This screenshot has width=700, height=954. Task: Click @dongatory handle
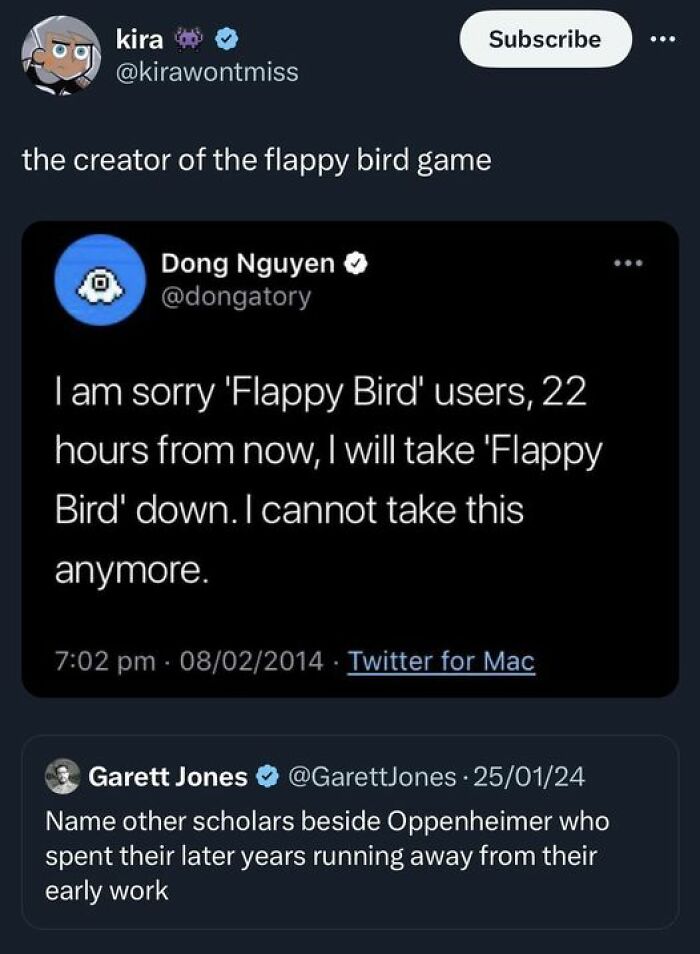(x=237, y=296)
